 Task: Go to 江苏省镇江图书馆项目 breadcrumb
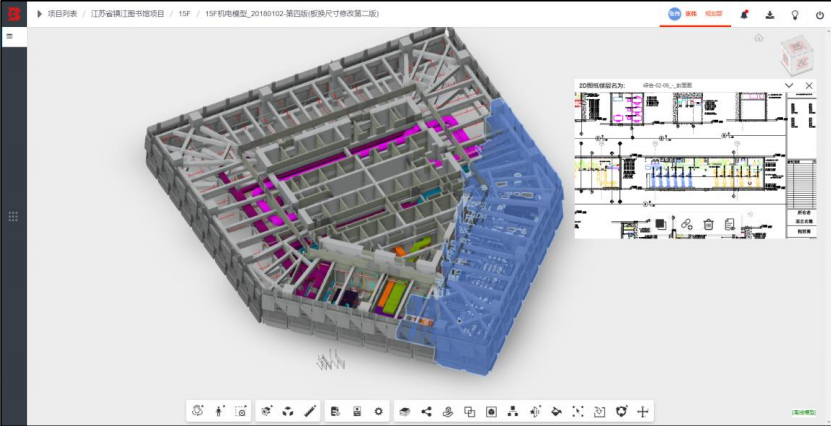tap(127, 14)
